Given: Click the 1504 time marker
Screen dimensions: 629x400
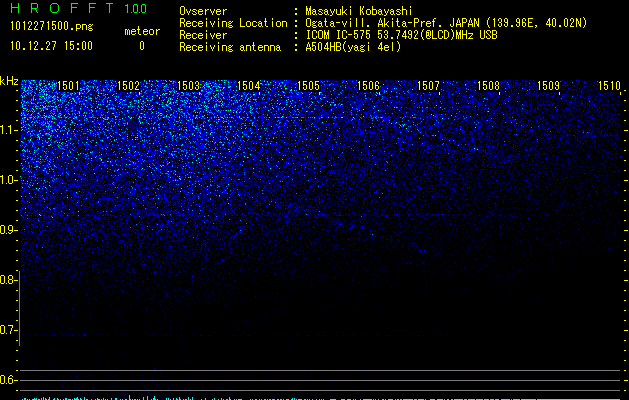Looking at the screenshot, I should tap(248, 86).
